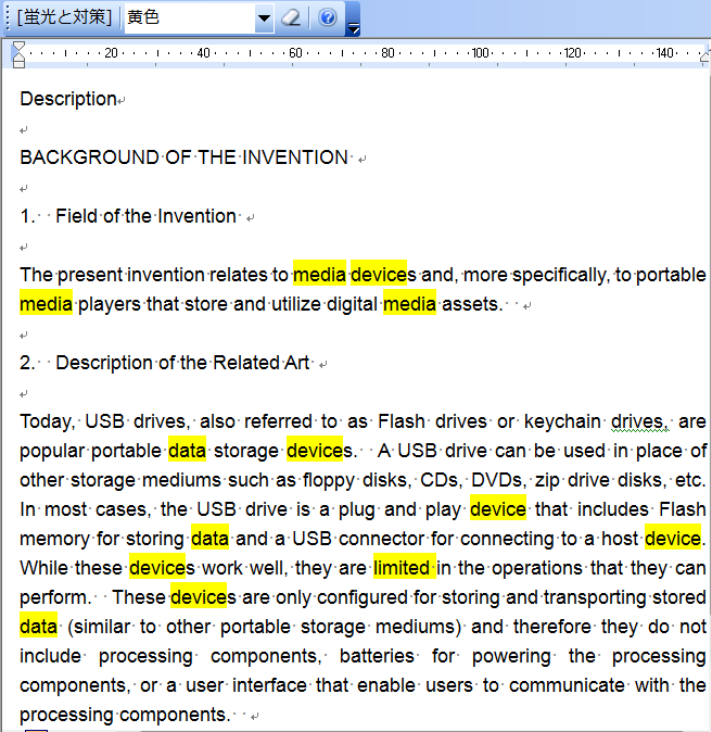The image size is (711, 732).
Task: Open help with the blue question mark icon
Action: [x=327, y=18]
